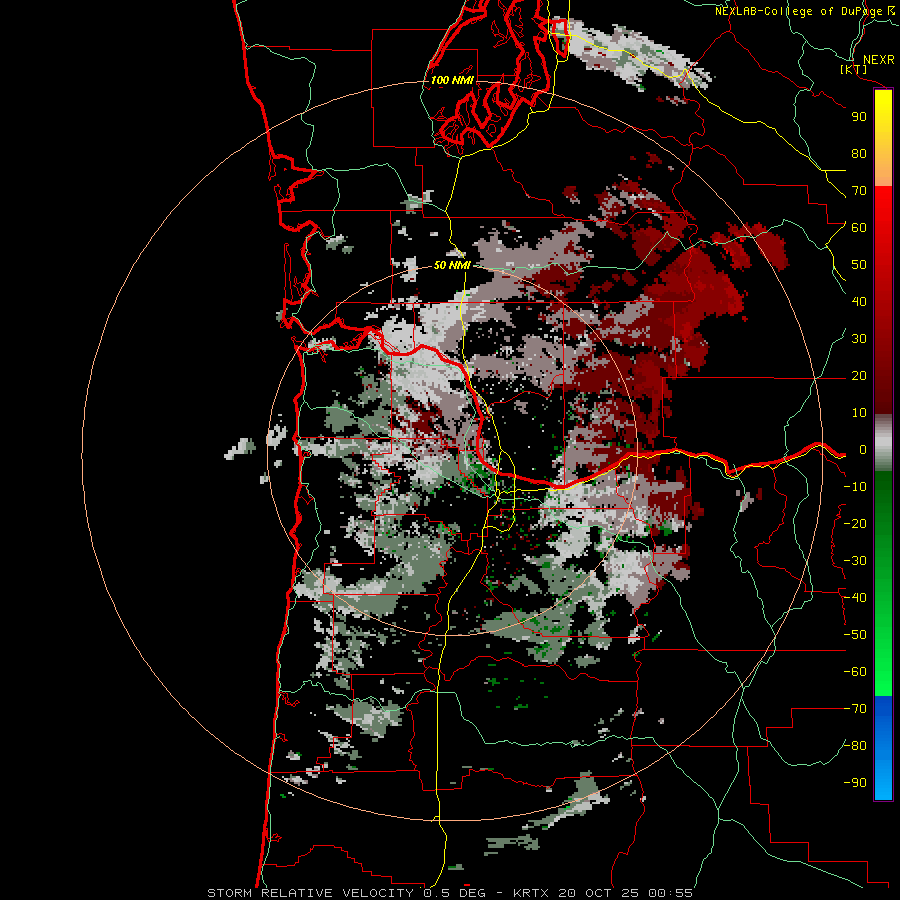Click the -70 knot label on color scale
Image resolution: width=900 pixels, height=900 pixels.
[x=855, y=709]
